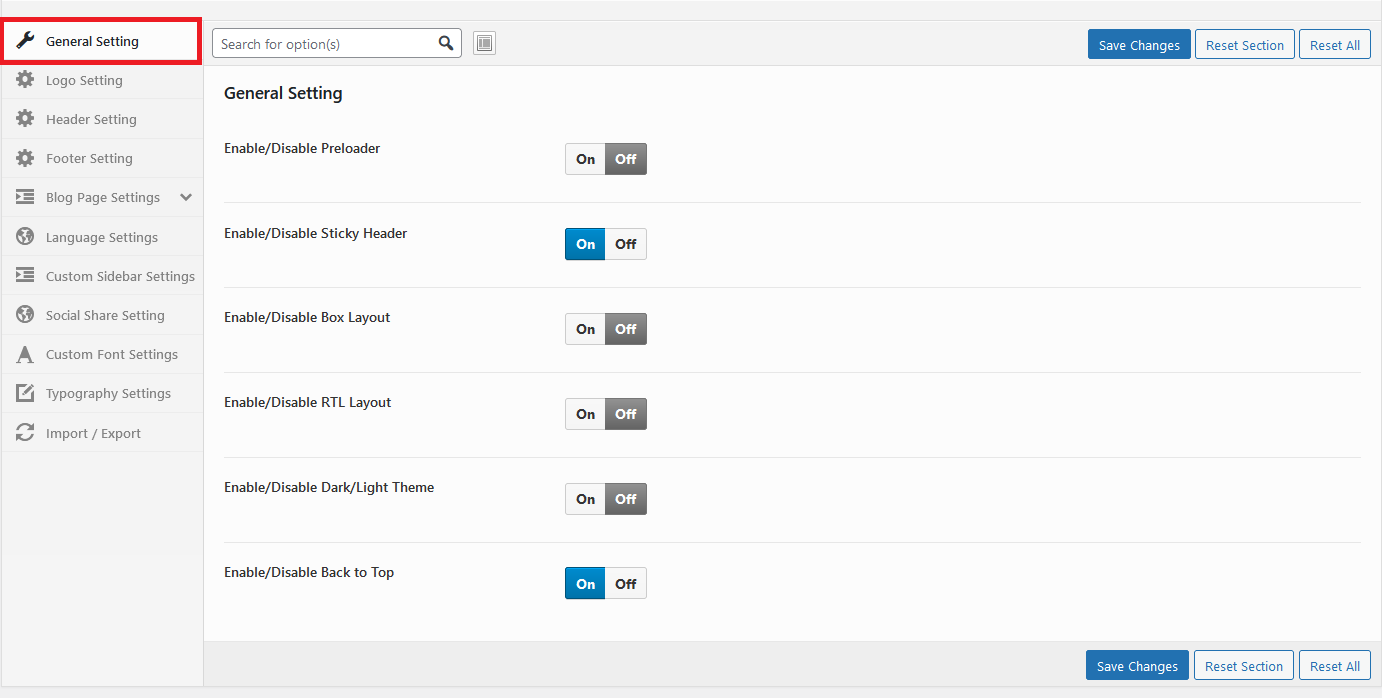Open Custom Sidebar Settings section
1382x698 pixels.
(x=120, y=276)
